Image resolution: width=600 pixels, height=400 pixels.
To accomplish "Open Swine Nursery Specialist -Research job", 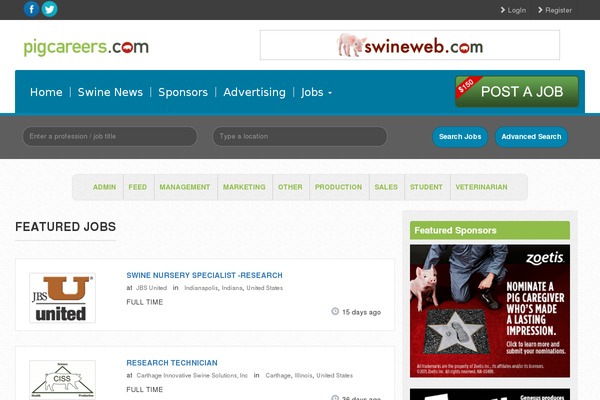I will 204,275.
